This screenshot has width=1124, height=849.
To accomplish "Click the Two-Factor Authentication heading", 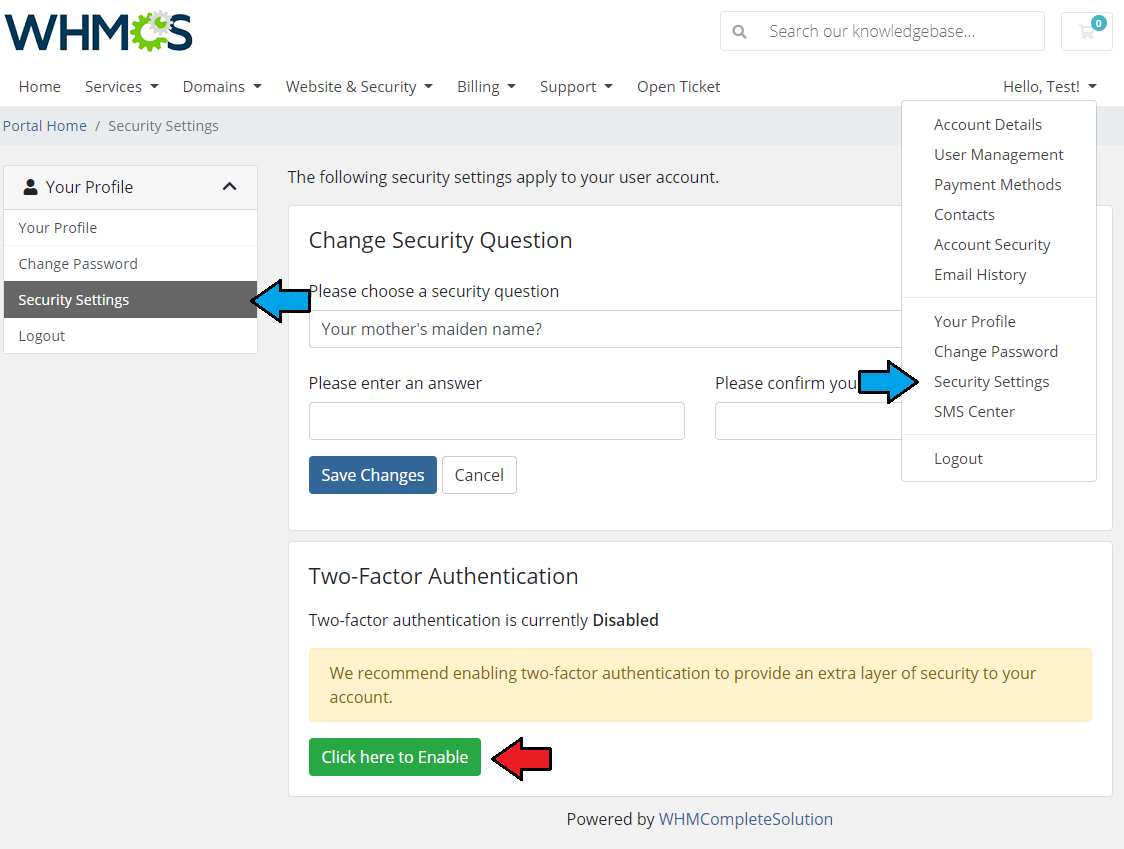I will tap(443, 577).
